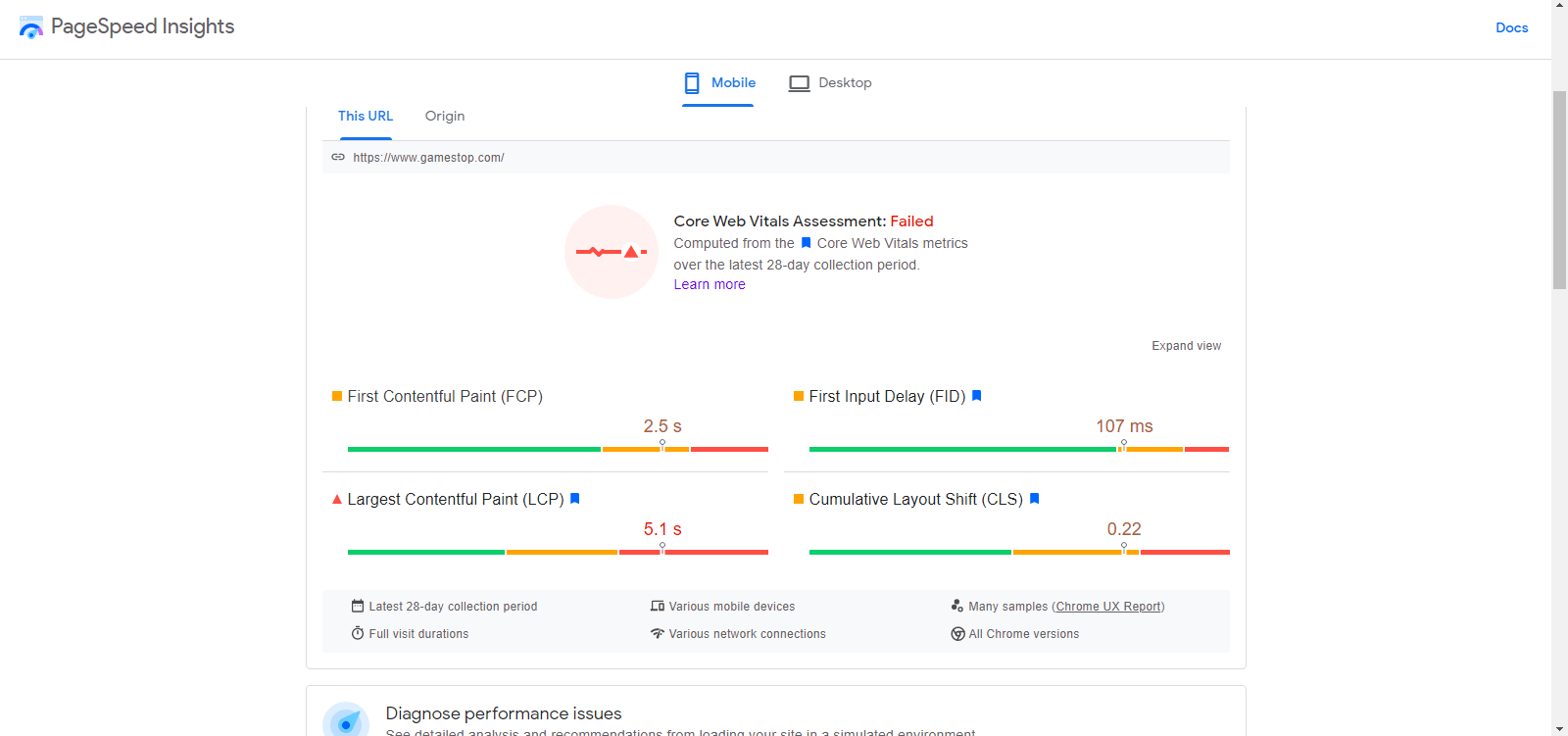
Task: Click Diagnose performance issues heading
Action: (504, 713)
